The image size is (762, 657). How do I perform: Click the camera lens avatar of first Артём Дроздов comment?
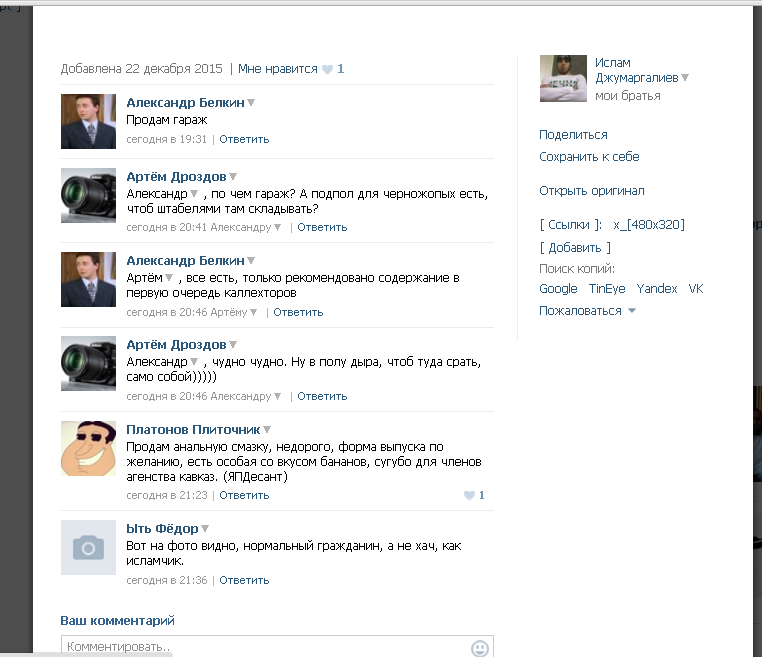click(x=88, y=195)
